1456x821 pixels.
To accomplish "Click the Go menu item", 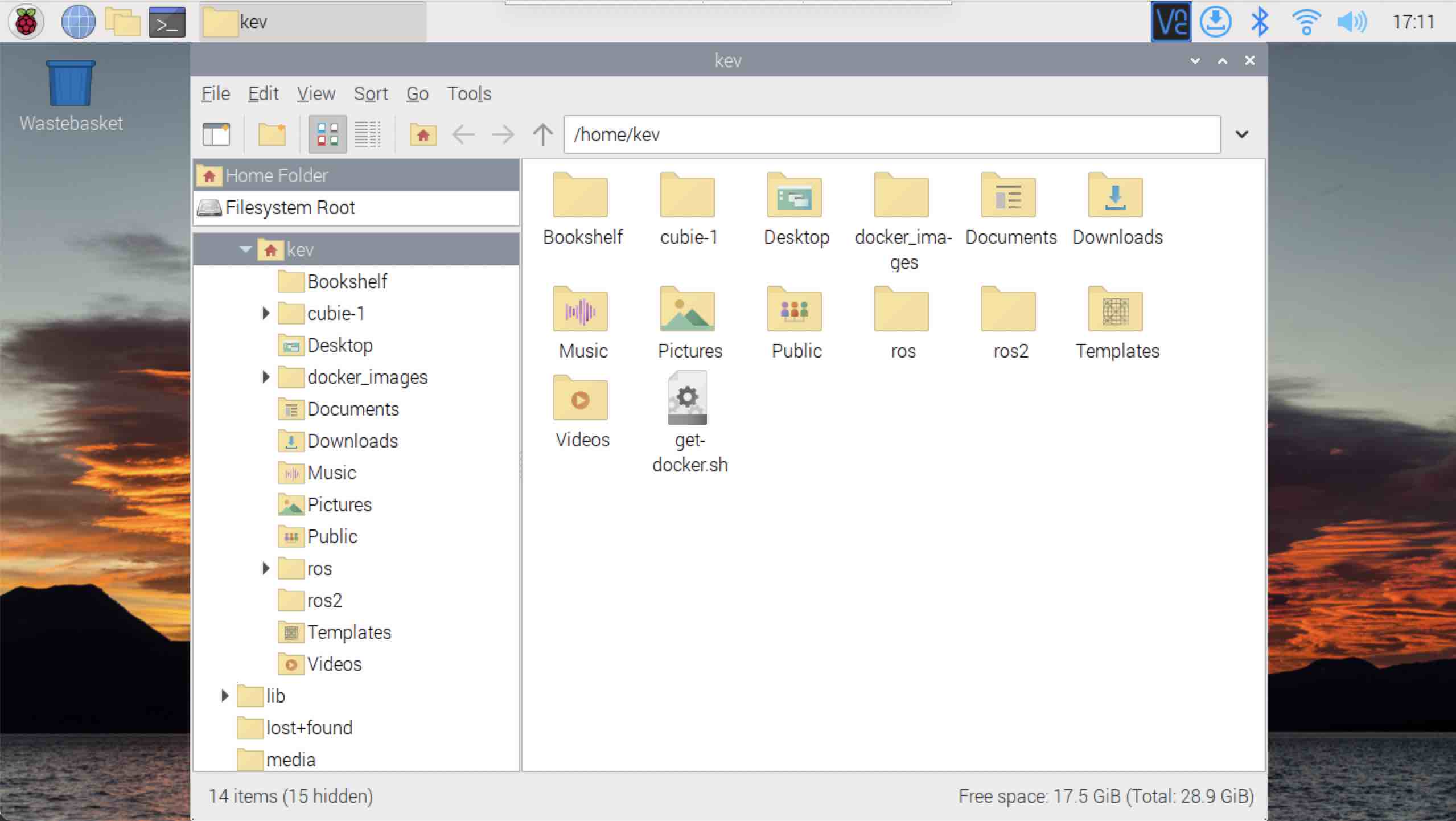I will tap(416, 93).
